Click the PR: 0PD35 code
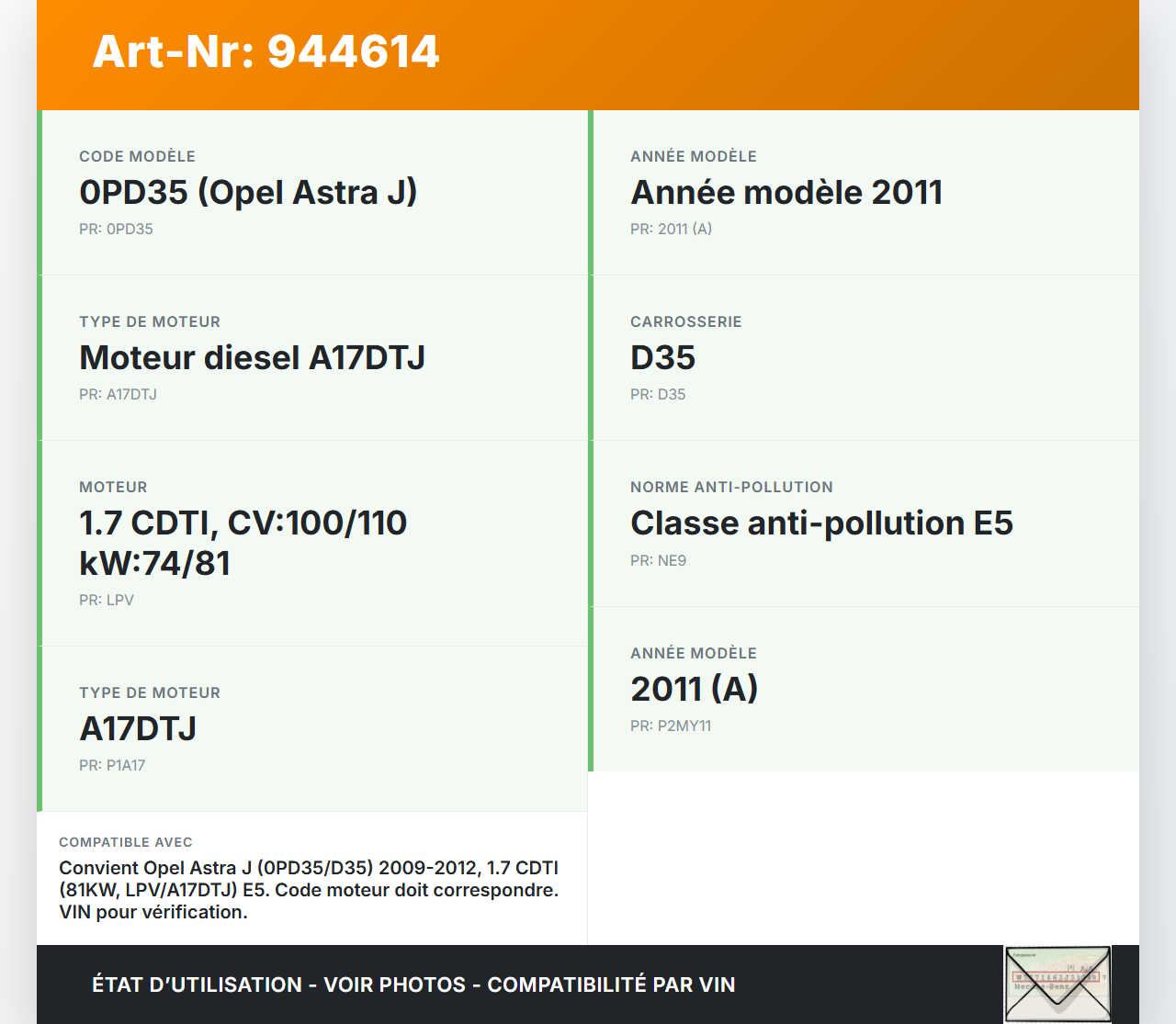 click(x=116, y=229)
